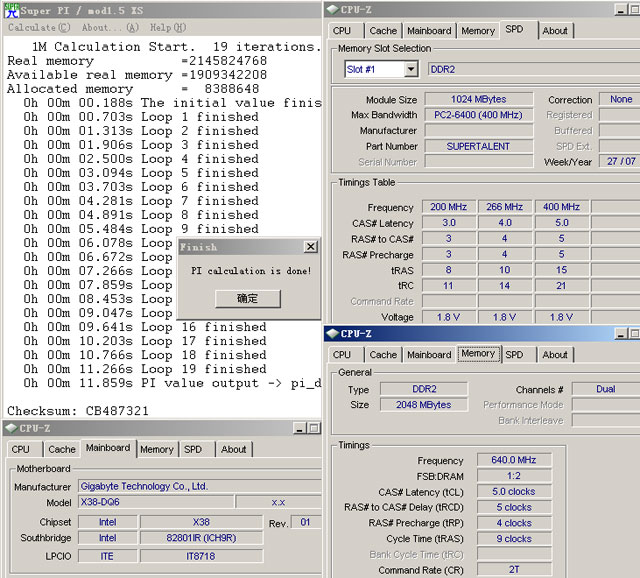Maximize the CPU-Z Mainboard window
The width and height of the screenshot is (640, 578).
pos(313,428)
